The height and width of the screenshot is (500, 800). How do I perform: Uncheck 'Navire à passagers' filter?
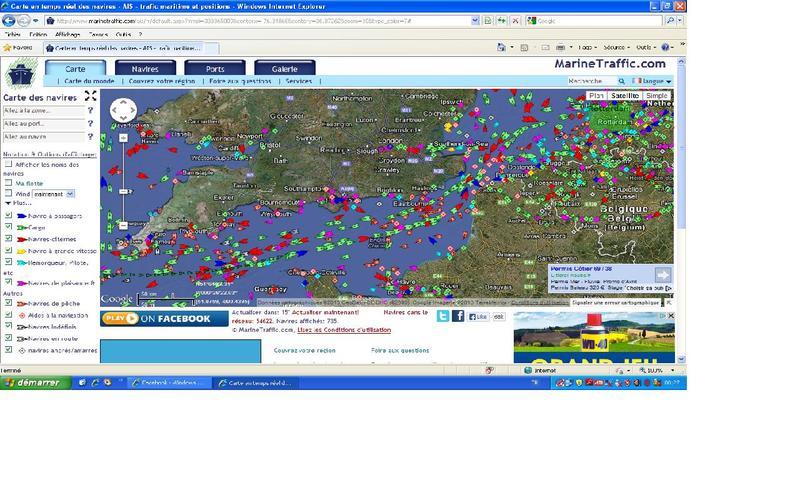pos(8,215)
